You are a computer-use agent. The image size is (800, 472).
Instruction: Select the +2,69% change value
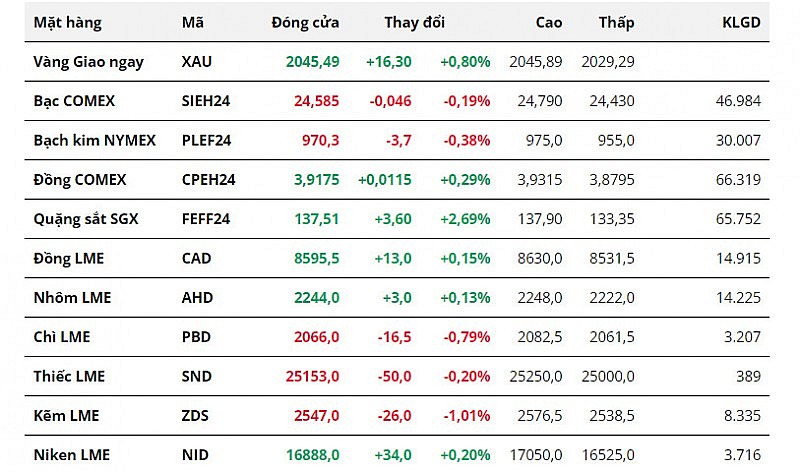coord(465,219)
